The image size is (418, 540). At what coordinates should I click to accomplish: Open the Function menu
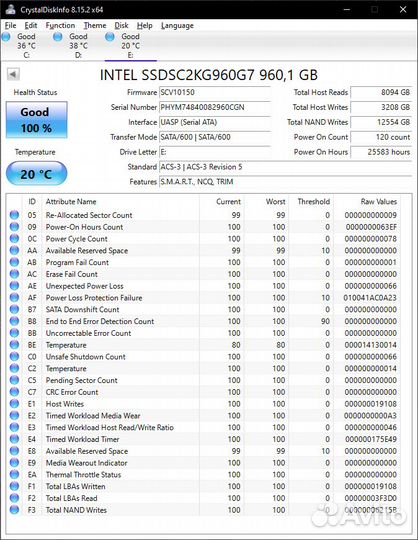click(60, 25)
